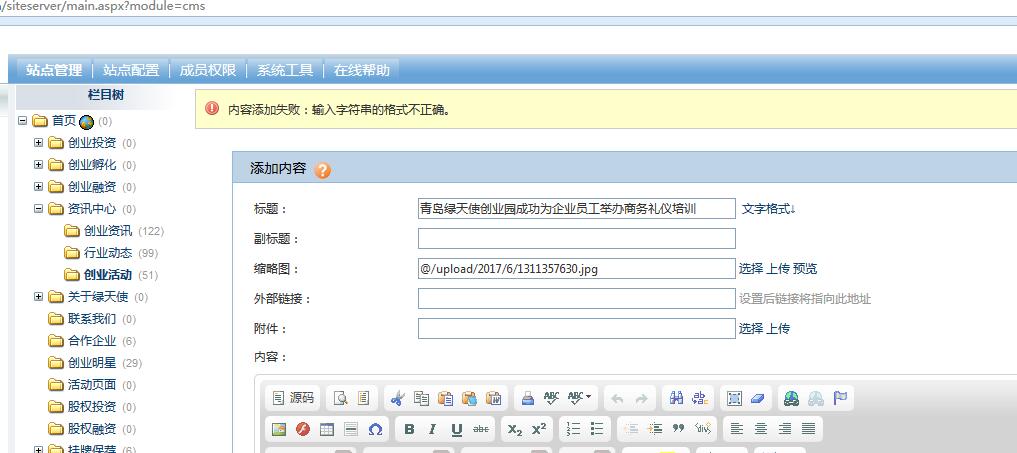
Task: Open the 系统工具 menu
Action: pyautogui.click(x=285, y=70)
